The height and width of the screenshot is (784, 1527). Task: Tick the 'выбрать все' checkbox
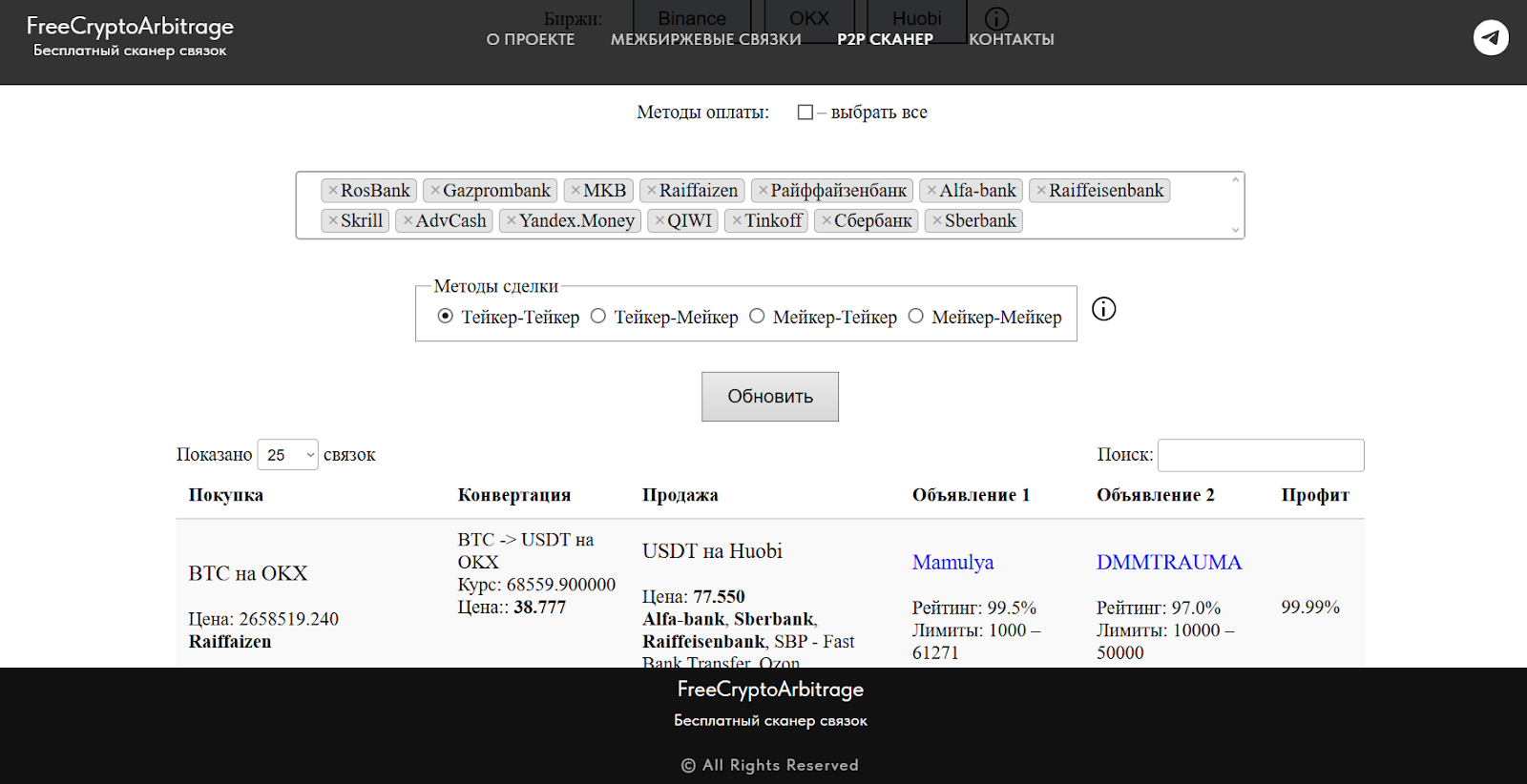tap(805, 113)
